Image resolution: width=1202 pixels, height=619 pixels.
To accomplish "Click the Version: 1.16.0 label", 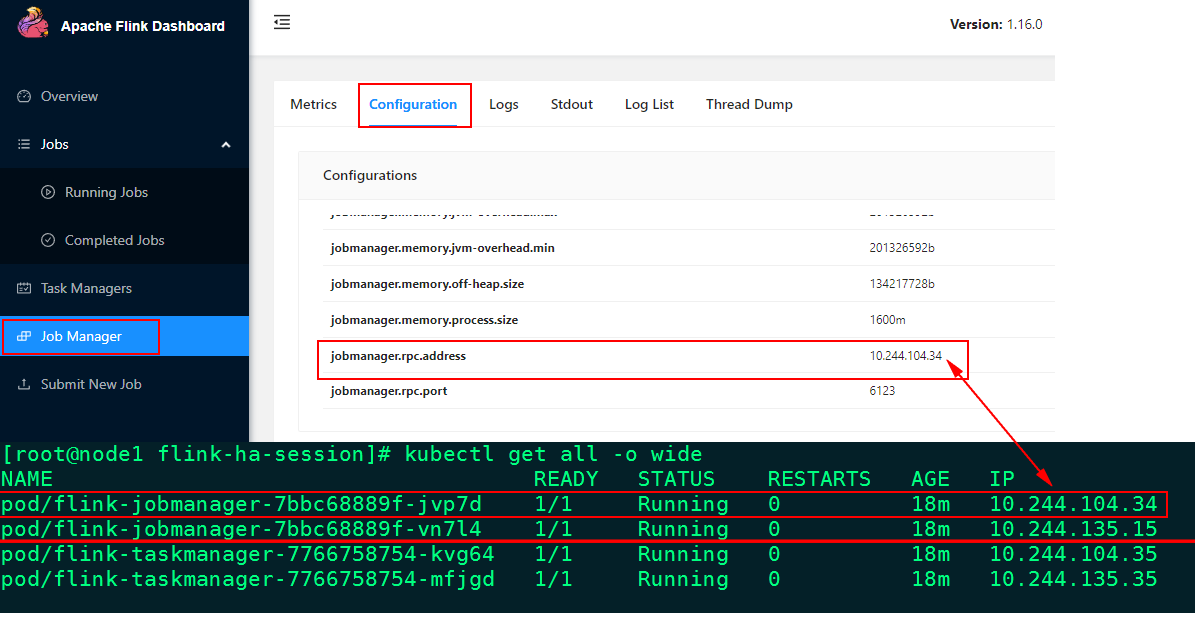I will point(996,24).
